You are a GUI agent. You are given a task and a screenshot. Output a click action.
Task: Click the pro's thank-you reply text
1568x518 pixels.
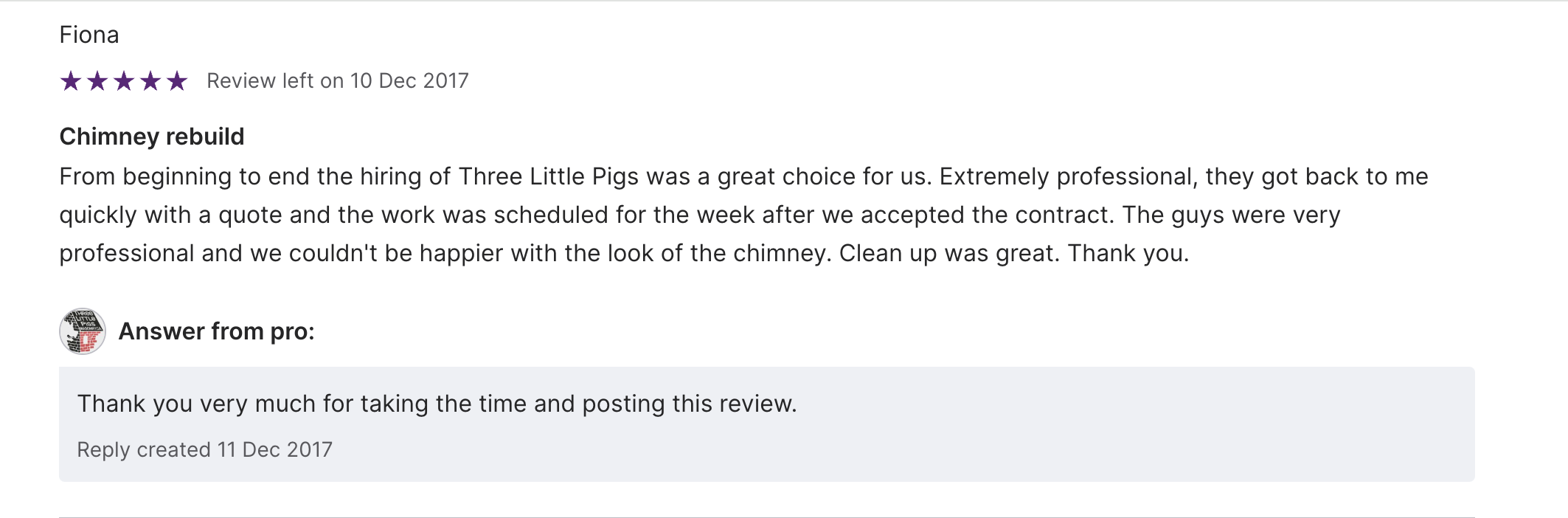(x=437, y=404)
